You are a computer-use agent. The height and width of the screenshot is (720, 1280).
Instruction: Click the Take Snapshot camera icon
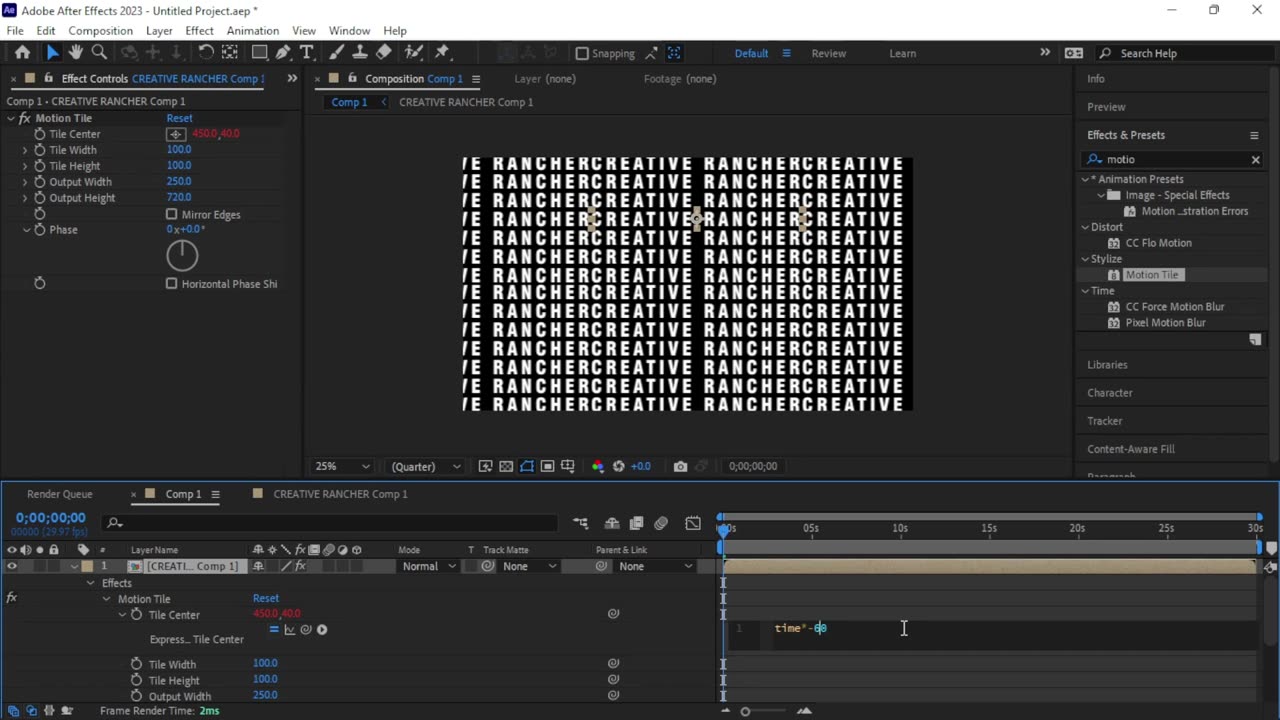[680, 466]
